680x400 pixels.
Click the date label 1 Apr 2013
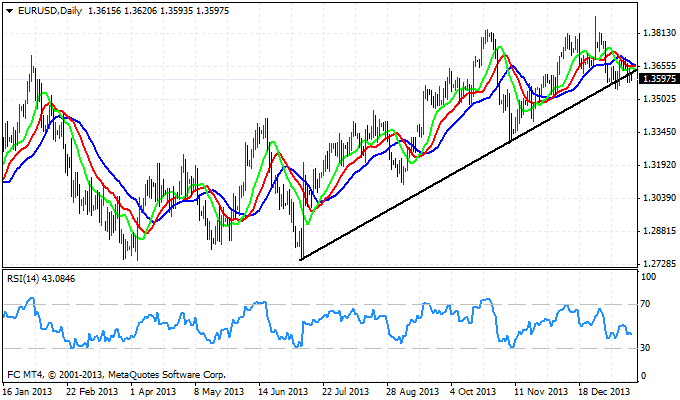point(154,392)
